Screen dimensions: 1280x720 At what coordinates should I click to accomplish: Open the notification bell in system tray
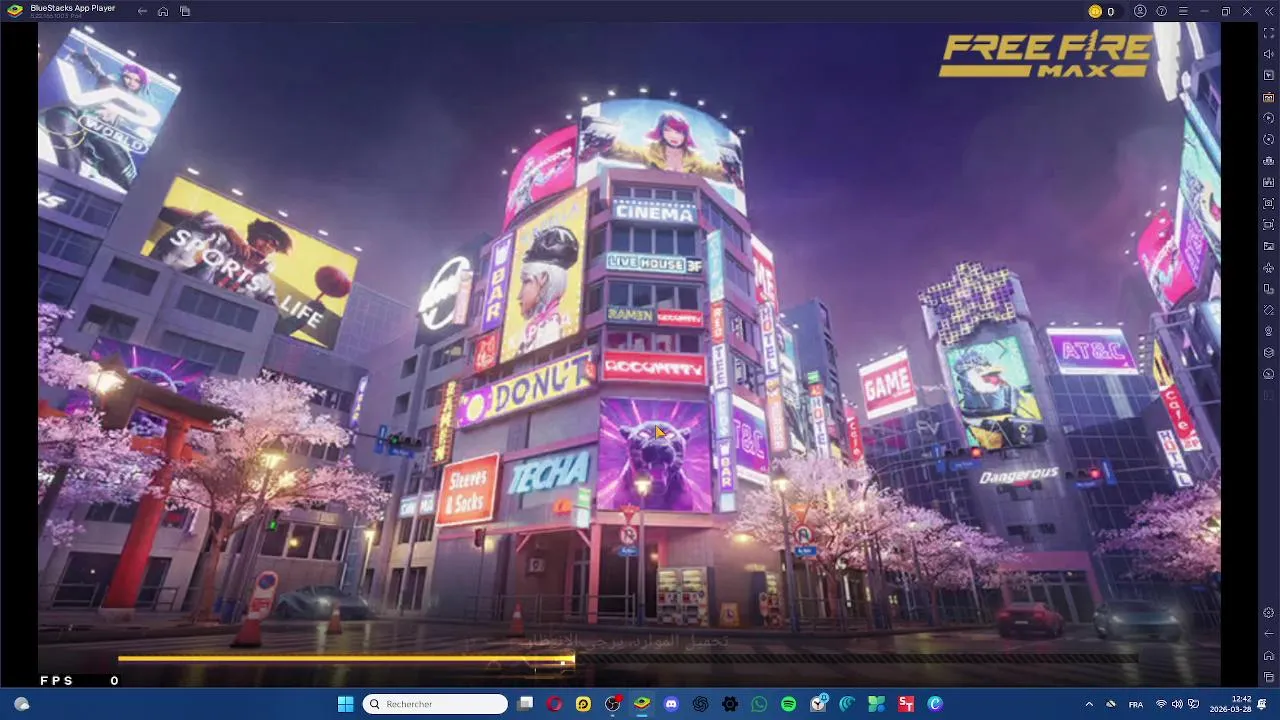[x=1263, y=704]
